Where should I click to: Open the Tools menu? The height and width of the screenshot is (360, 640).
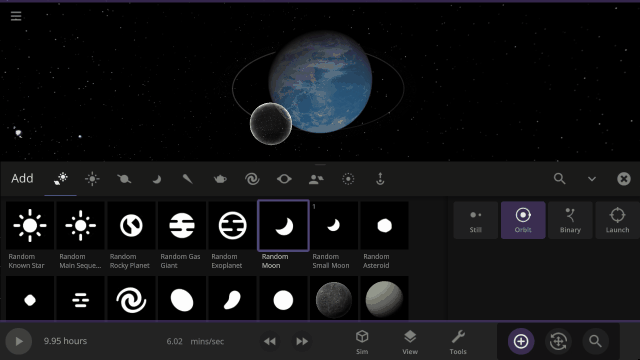[x=458, y=342]
